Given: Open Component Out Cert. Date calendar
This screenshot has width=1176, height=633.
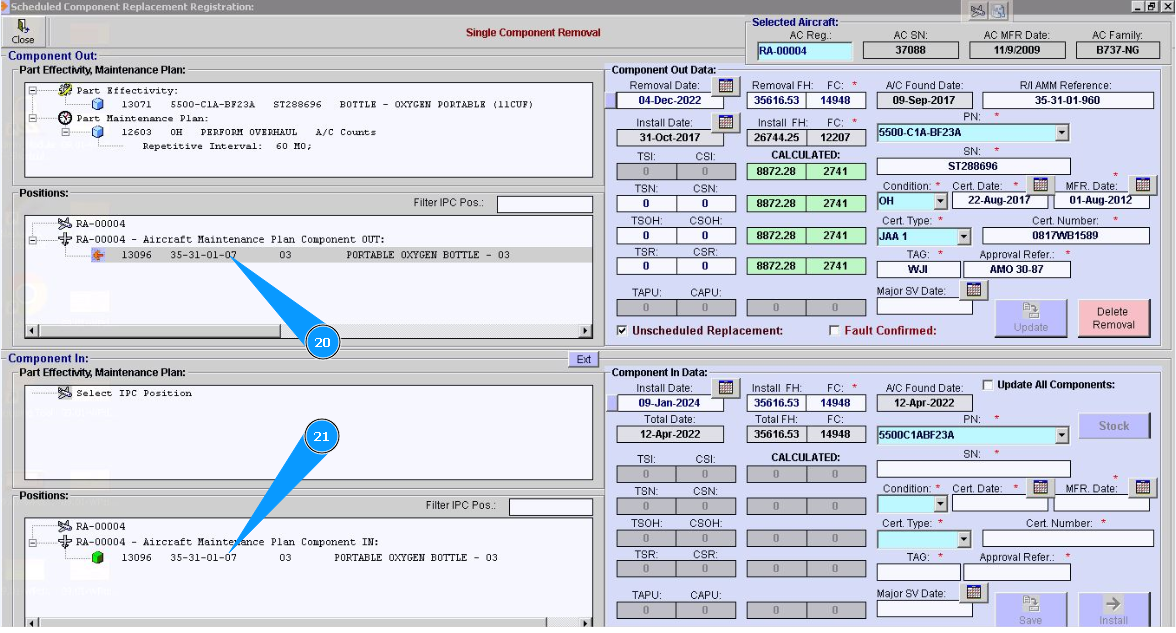Looking at the screenshot, I should coord(1040,184).
